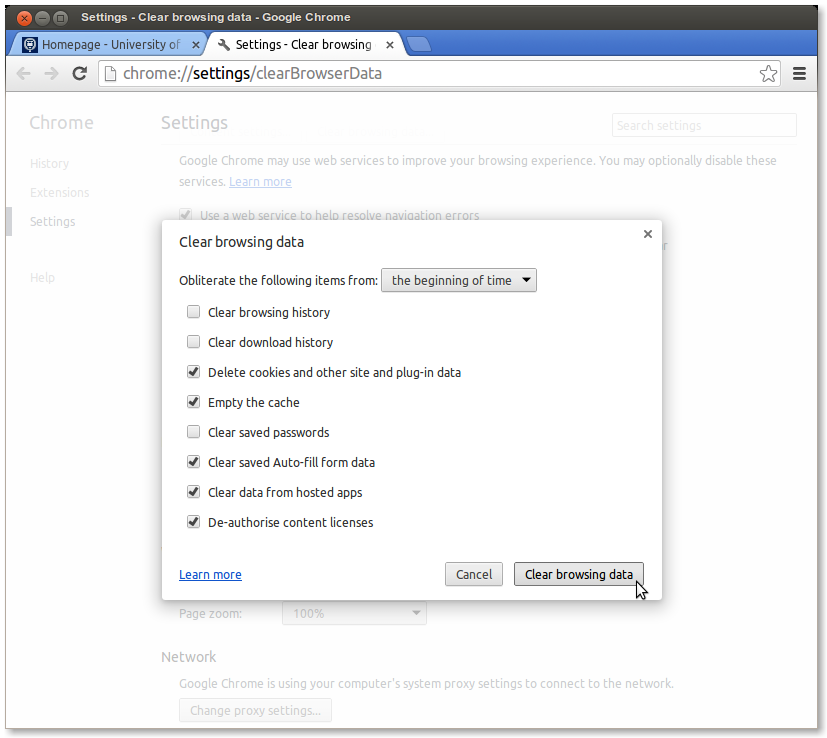Screen dimensions: 827x738
Task: Reload the current page
Action: (80, 73)
